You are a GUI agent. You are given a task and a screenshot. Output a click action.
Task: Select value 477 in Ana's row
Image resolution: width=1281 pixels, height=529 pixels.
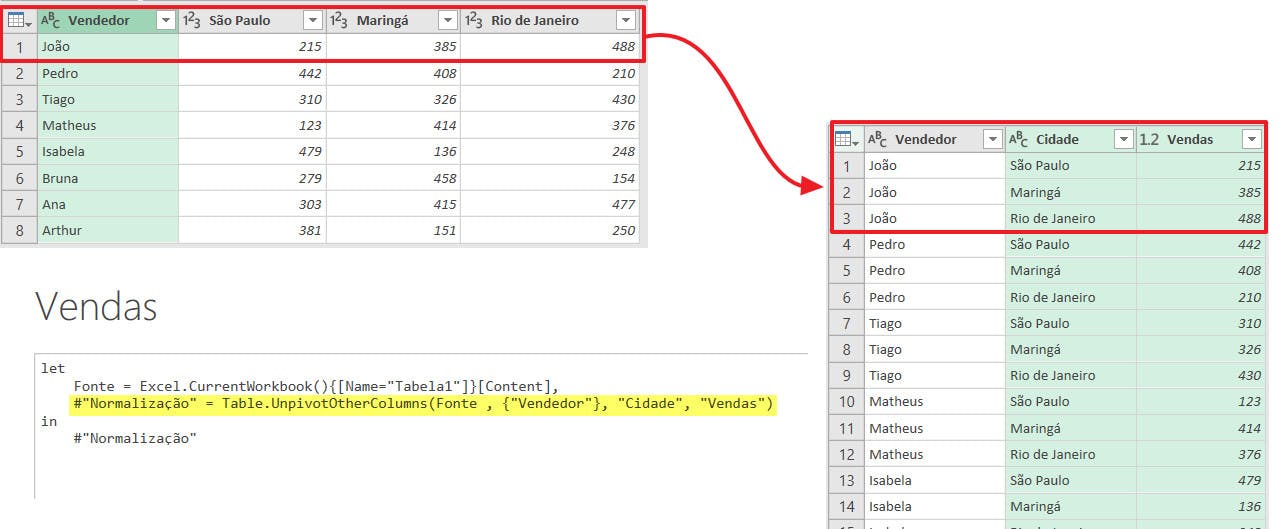coord(550,204)
